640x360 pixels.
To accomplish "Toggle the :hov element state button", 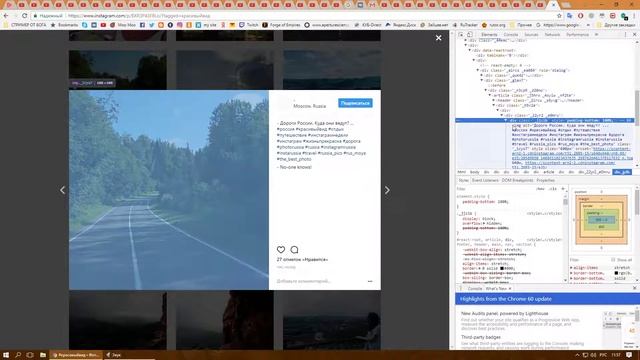I will pyautogui.click(x=540, y=189).
